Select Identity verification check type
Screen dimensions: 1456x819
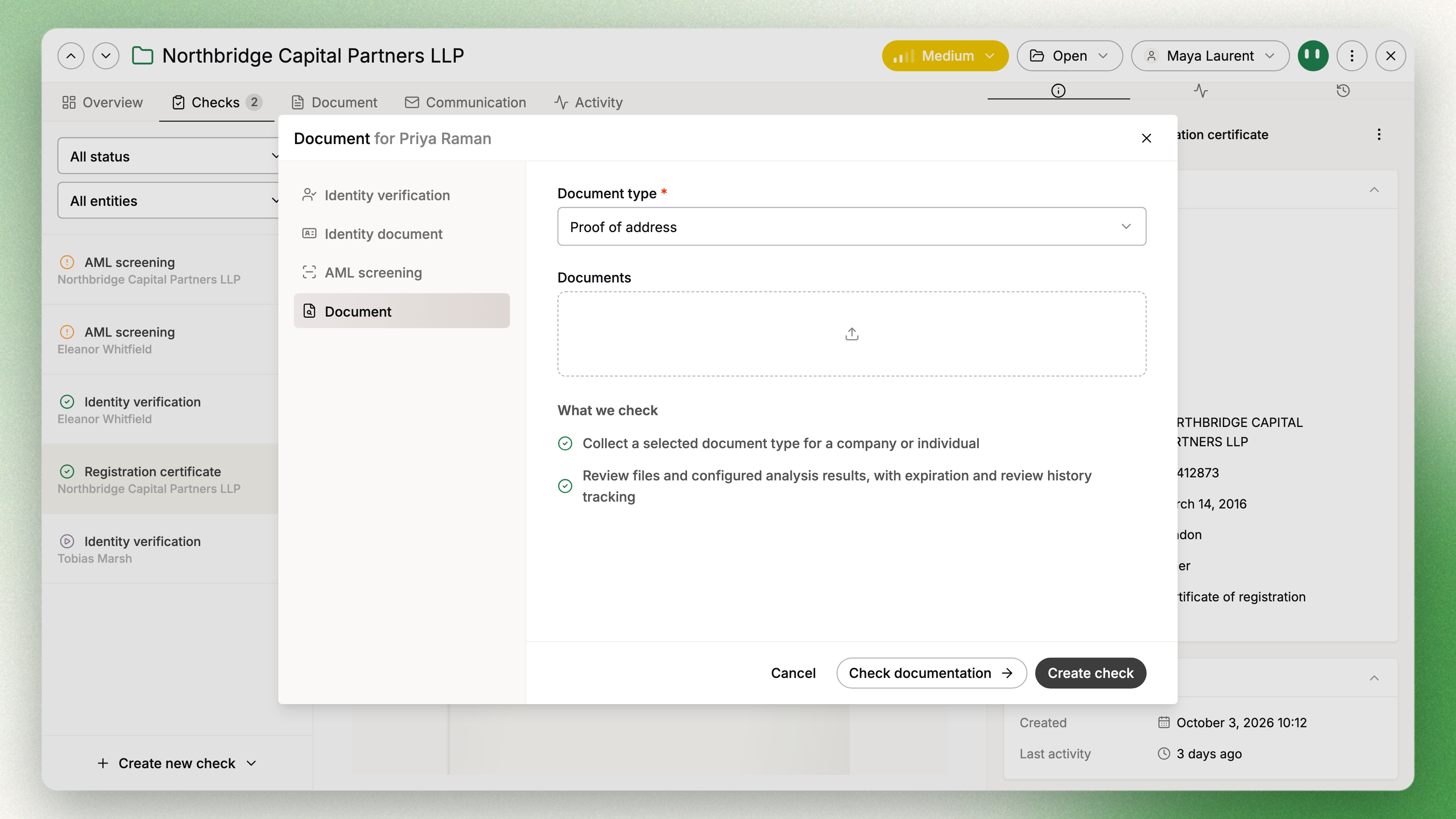tap(402, 195)
